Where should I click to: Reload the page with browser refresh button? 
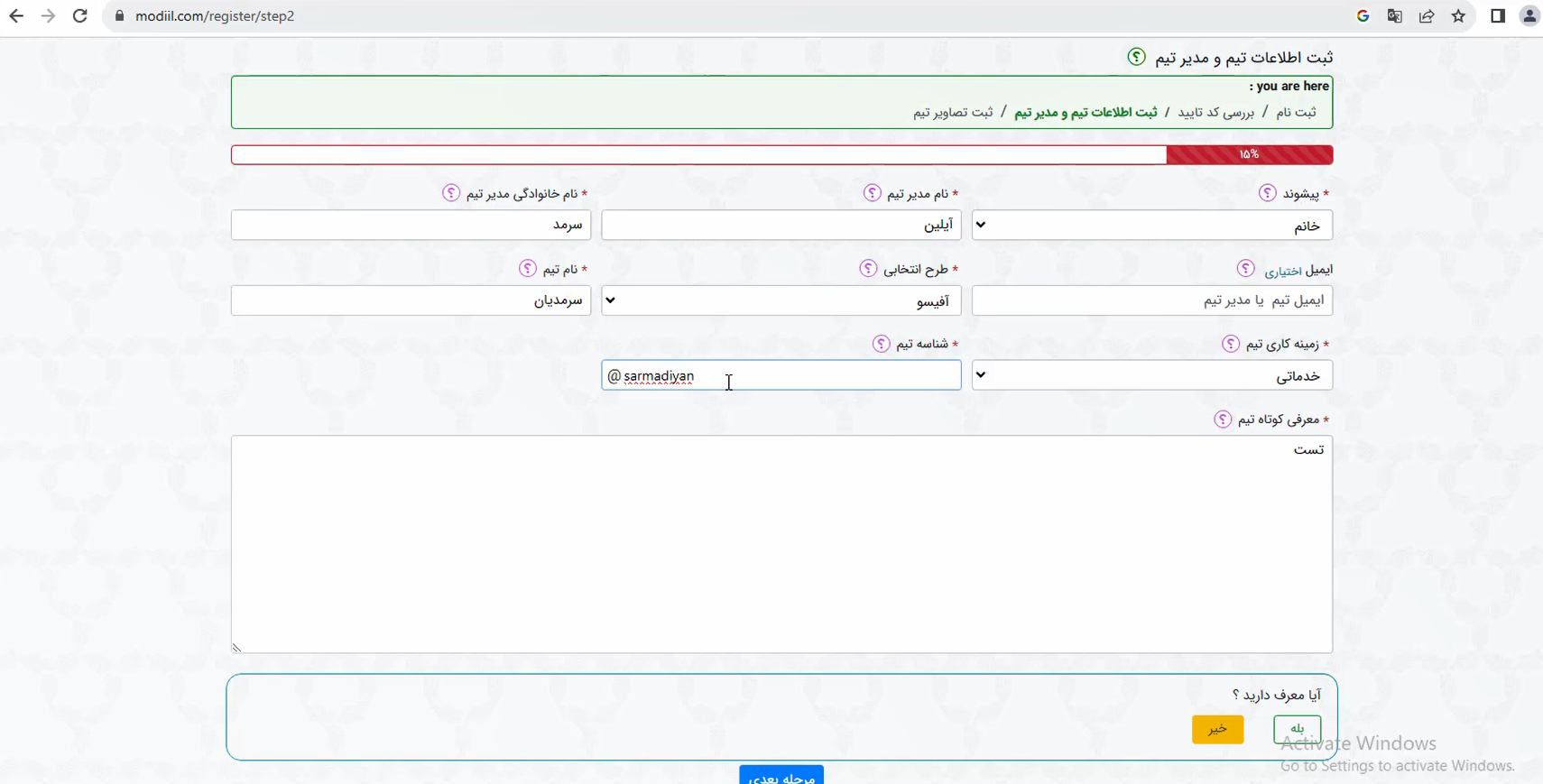coord(80,16)
